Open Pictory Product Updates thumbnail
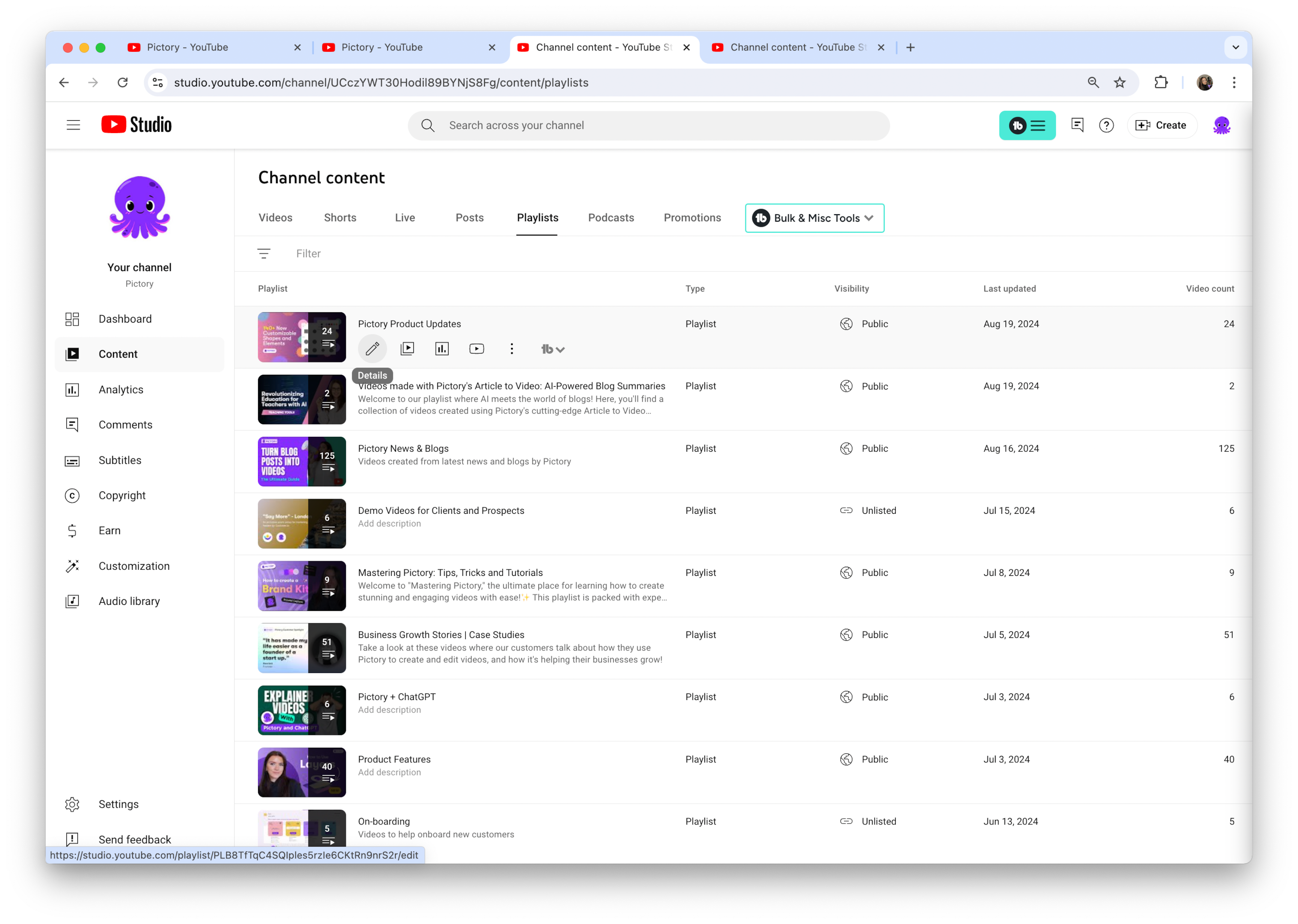Screen dimensions: 1298x924 click(302, 338)
